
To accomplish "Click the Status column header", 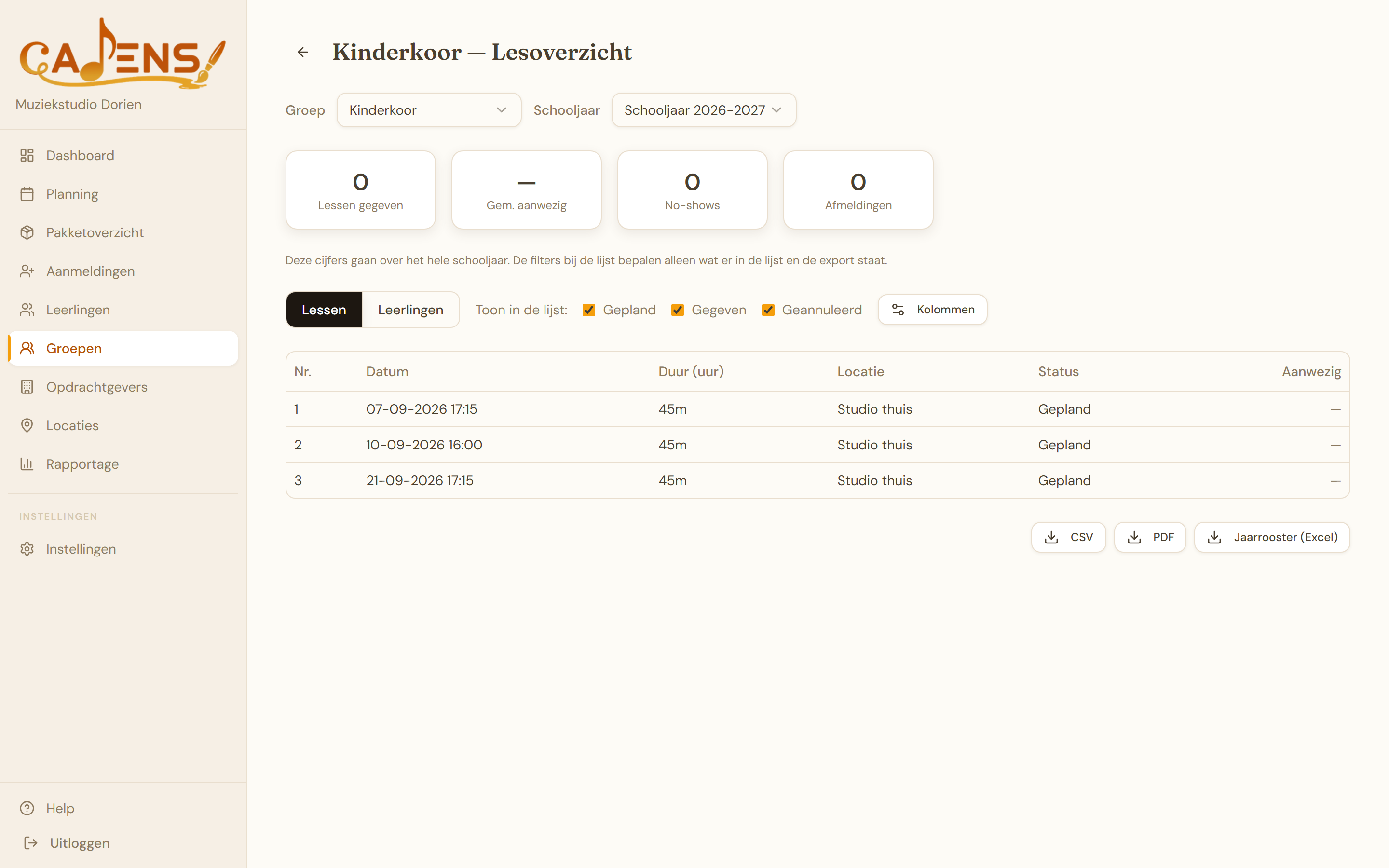I will (1058, 371).
